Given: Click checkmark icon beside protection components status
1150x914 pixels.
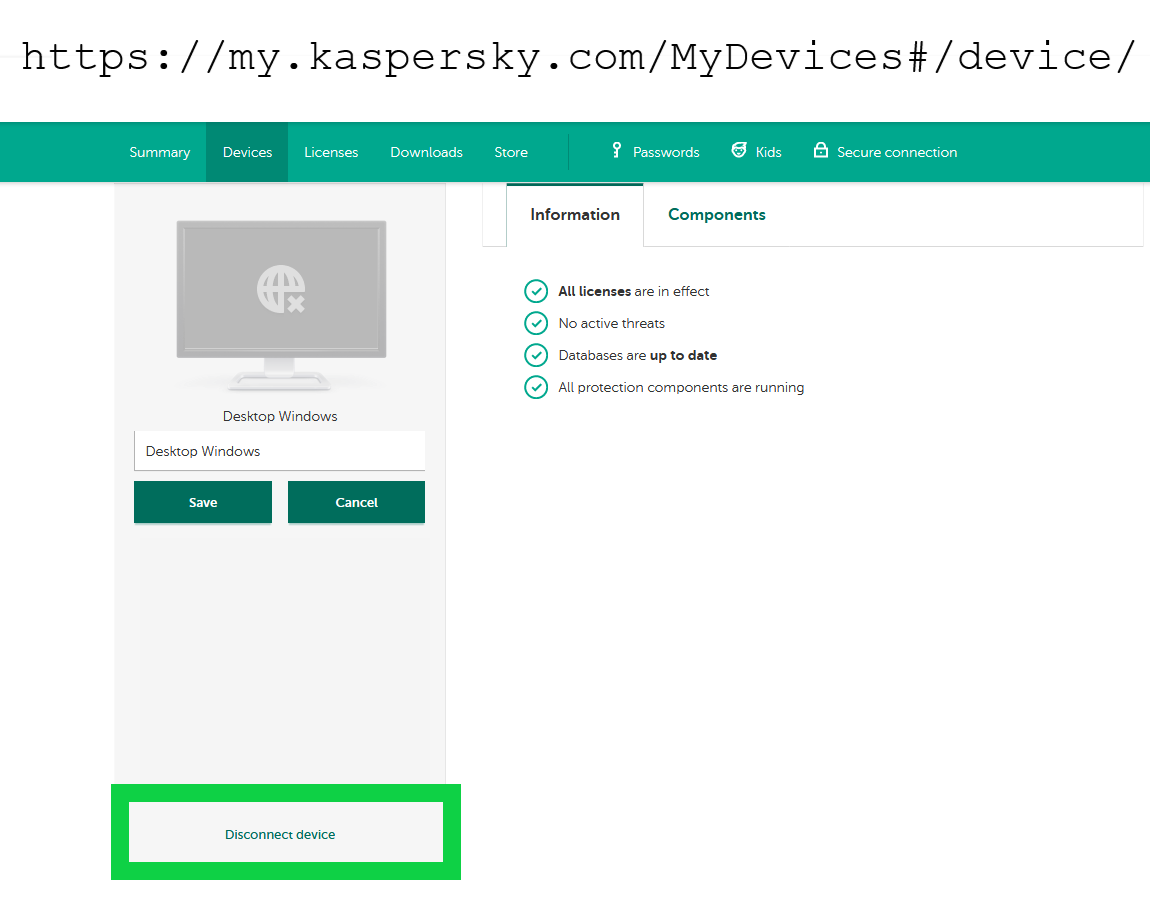Looking at the screenshot, I should coord(536,387).
